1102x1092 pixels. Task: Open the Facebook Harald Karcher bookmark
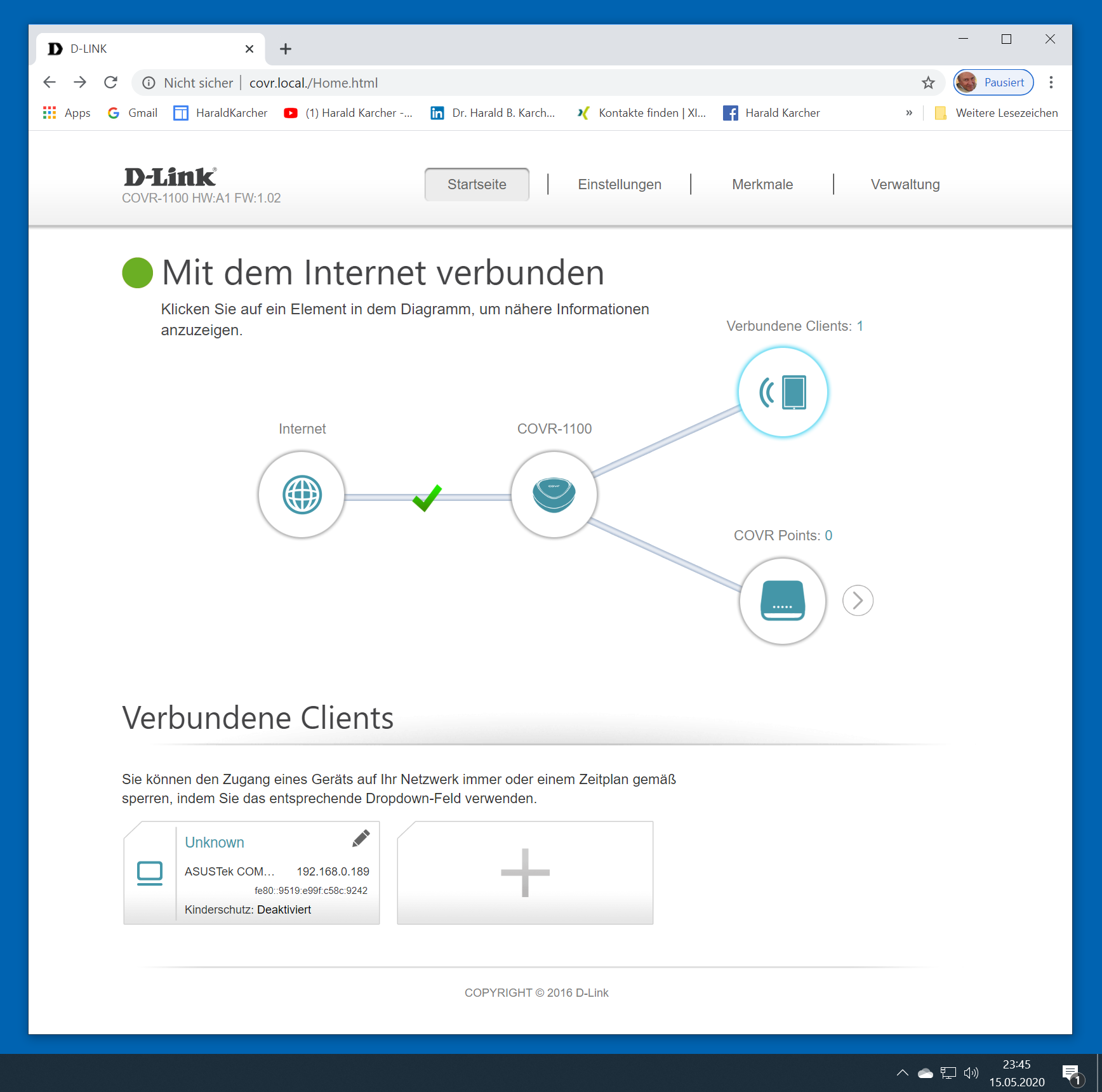[771, 113]
